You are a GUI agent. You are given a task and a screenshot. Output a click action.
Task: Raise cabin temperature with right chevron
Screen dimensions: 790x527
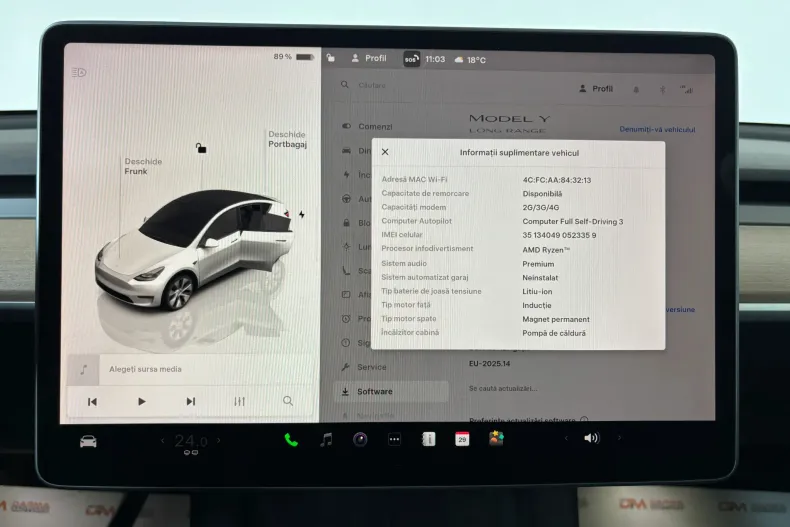click(219, 440)
